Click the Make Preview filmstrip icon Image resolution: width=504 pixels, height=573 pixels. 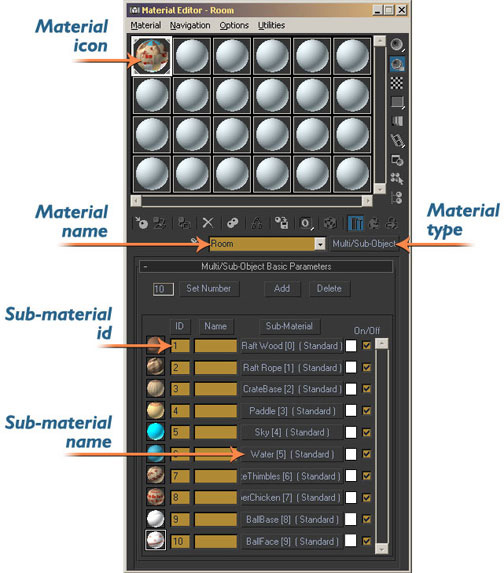(397, 140)
